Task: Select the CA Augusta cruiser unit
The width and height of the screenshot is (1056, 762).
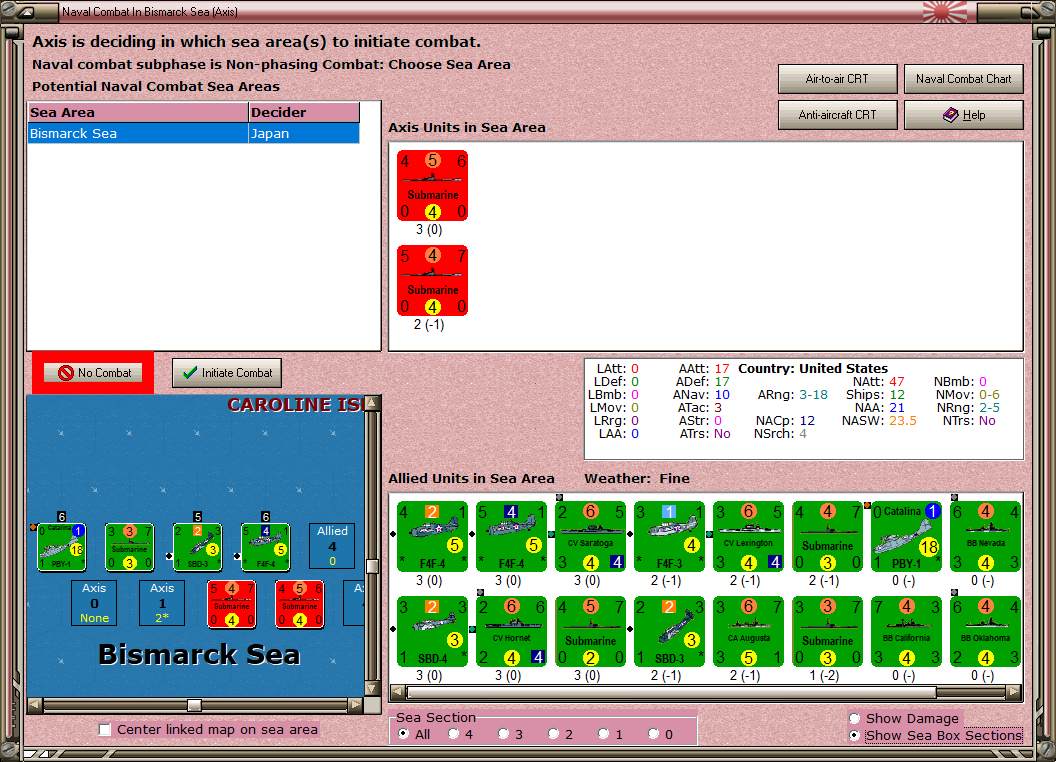Action: click(748, 631)
